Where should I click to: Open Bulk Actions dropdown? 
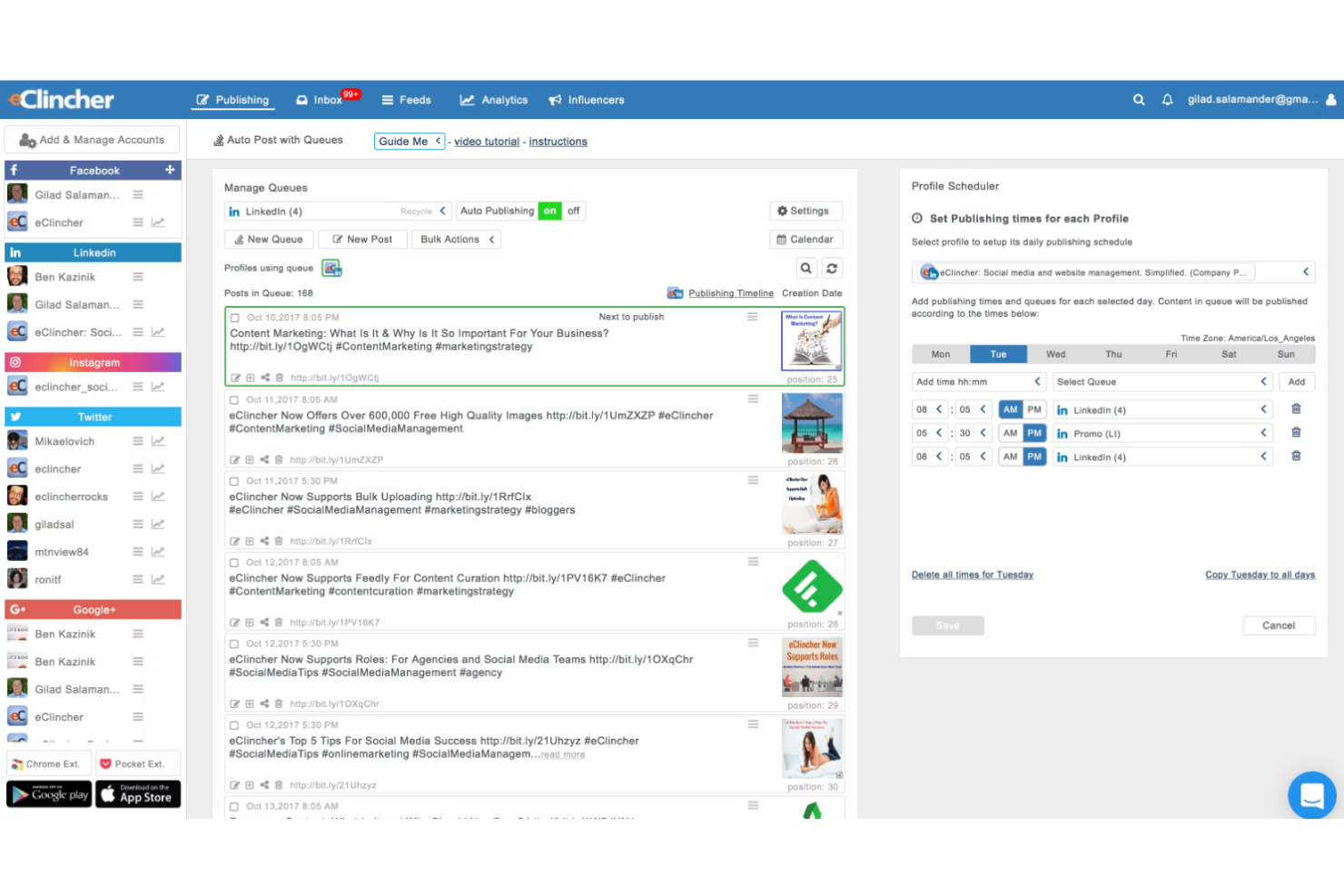click(456, 240)
